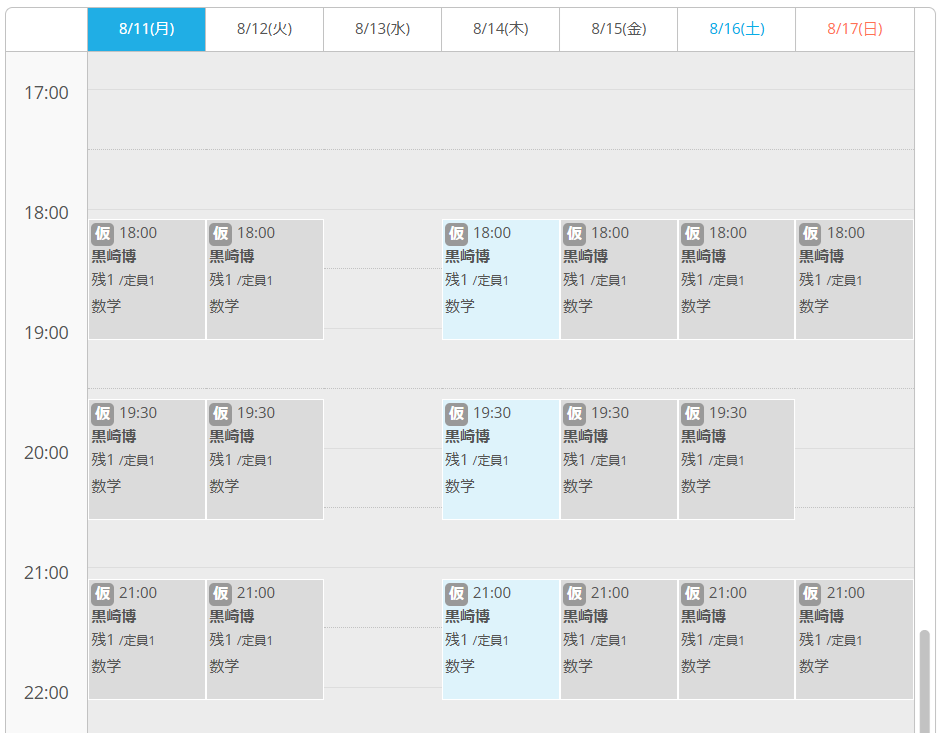Click the 仮 badge on 8/11 21:00 slot
Screen dimensions: 944x741
pos(102,594)
